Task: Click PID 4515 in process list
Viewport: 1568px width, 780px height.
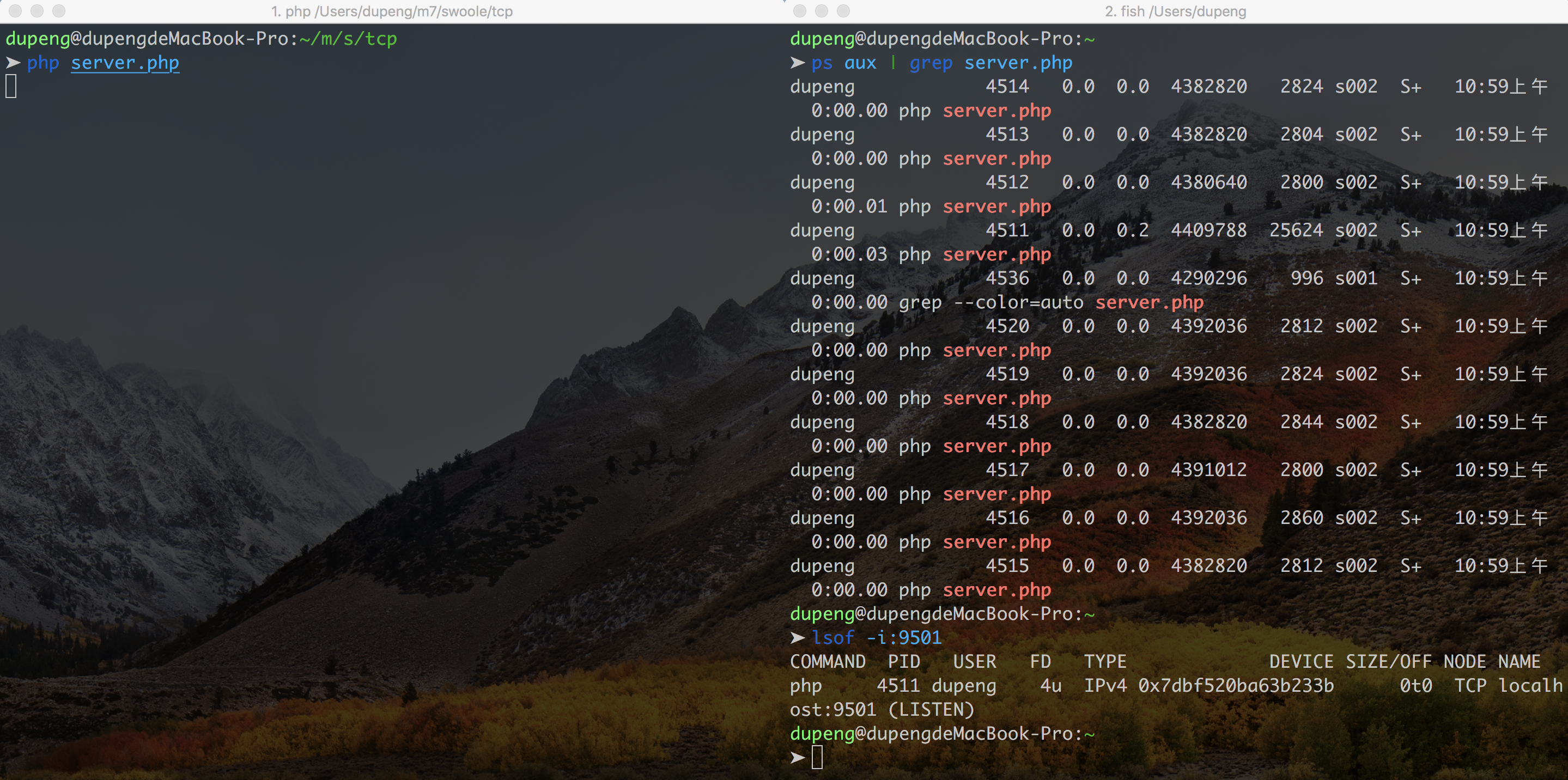Action: click(1007, 566)
